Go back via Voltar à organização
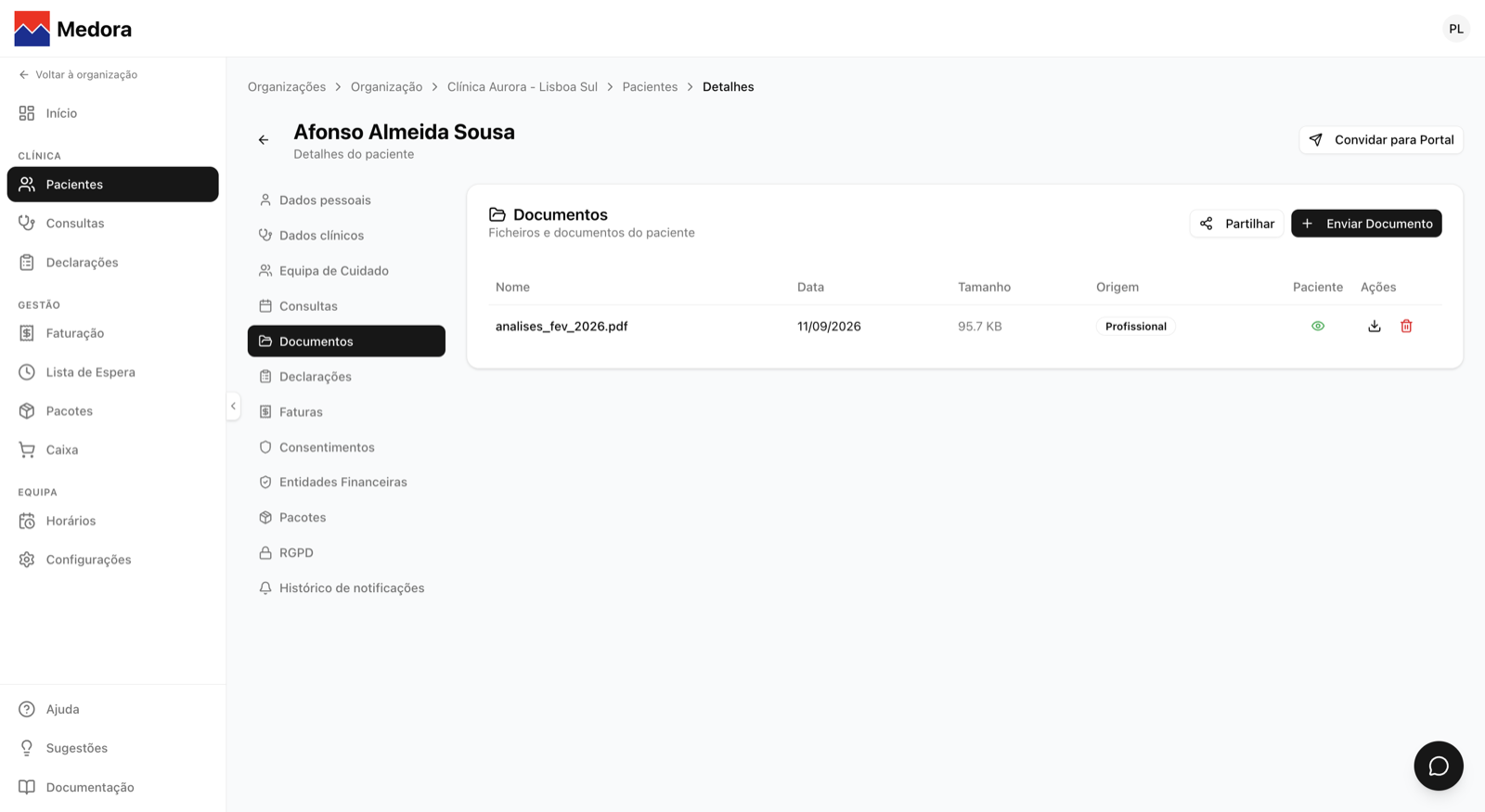Image resolution: width=1485 pixels, height=812 pixels. pyautogui.click(x=78, y=74)
